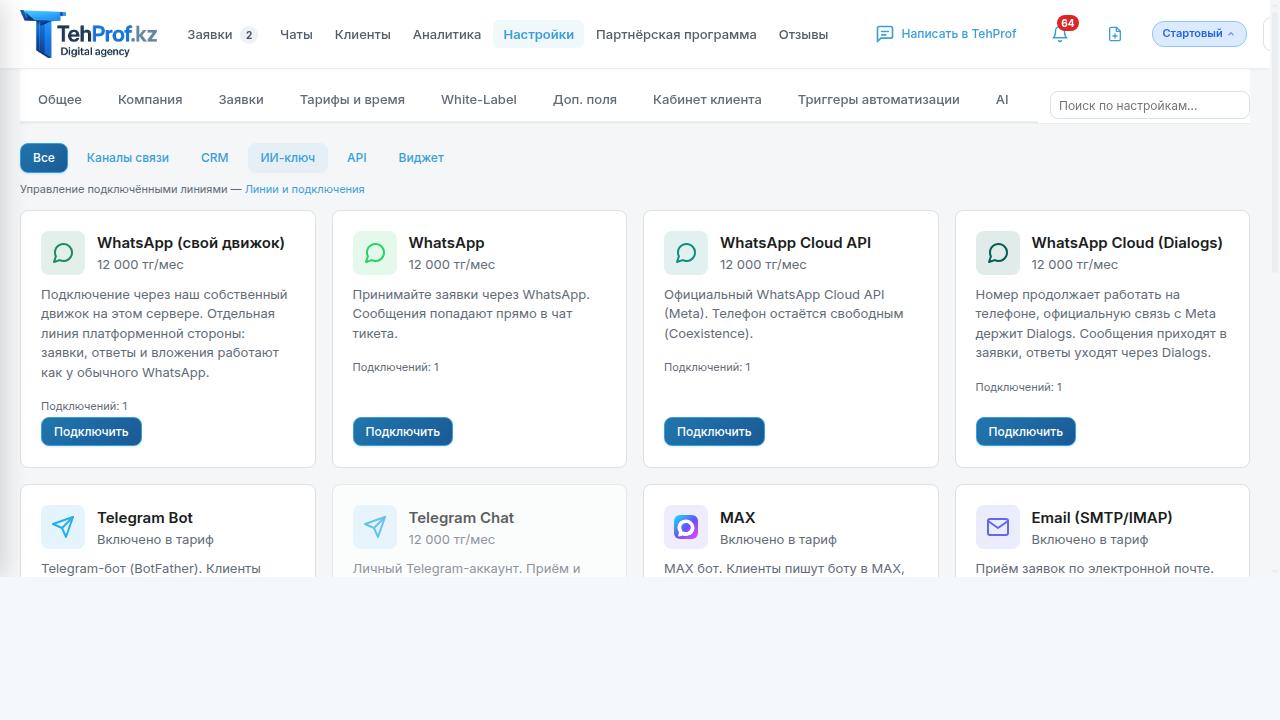Click the Telegram Chat paper plane icon
Viewport: 1280px width, 720px height.
tap(375, 527)
